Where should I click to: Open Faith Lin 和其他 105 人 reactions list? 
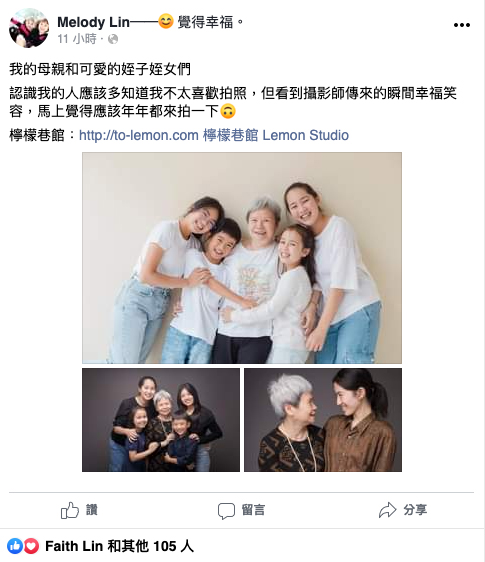pyautogui.click(x=119, y=546)
